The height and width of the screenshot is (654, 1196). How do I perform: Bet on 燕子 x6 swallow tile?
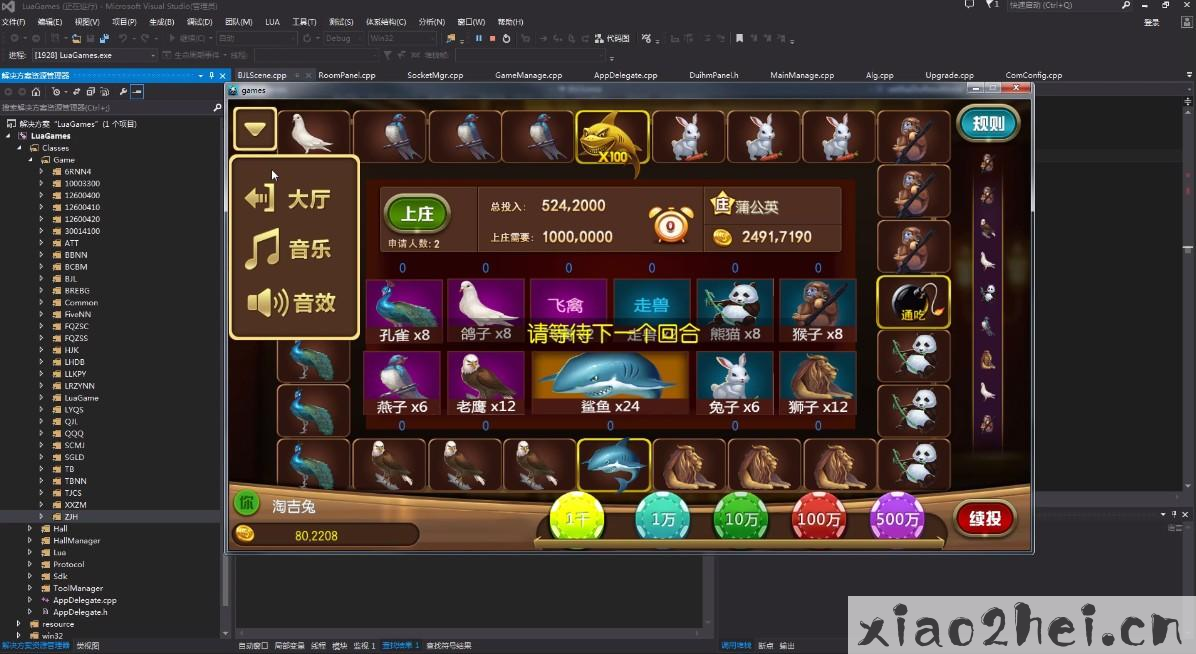coord(402,383)
